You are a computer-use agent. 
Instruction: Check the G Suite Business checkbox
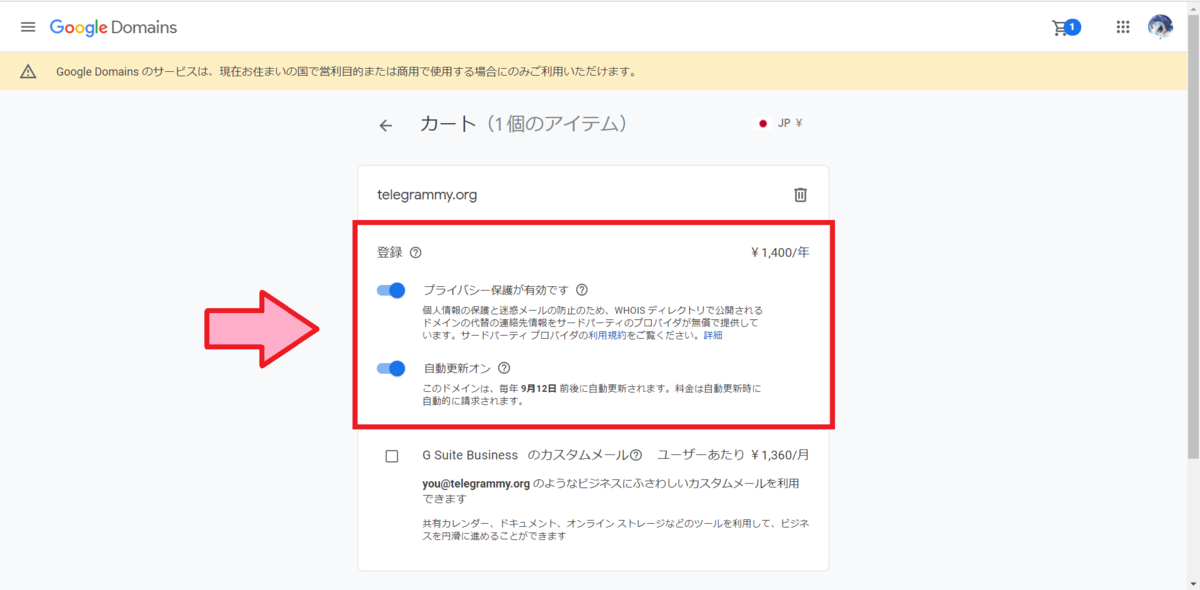pyautogui.click(x=392, y=456)
